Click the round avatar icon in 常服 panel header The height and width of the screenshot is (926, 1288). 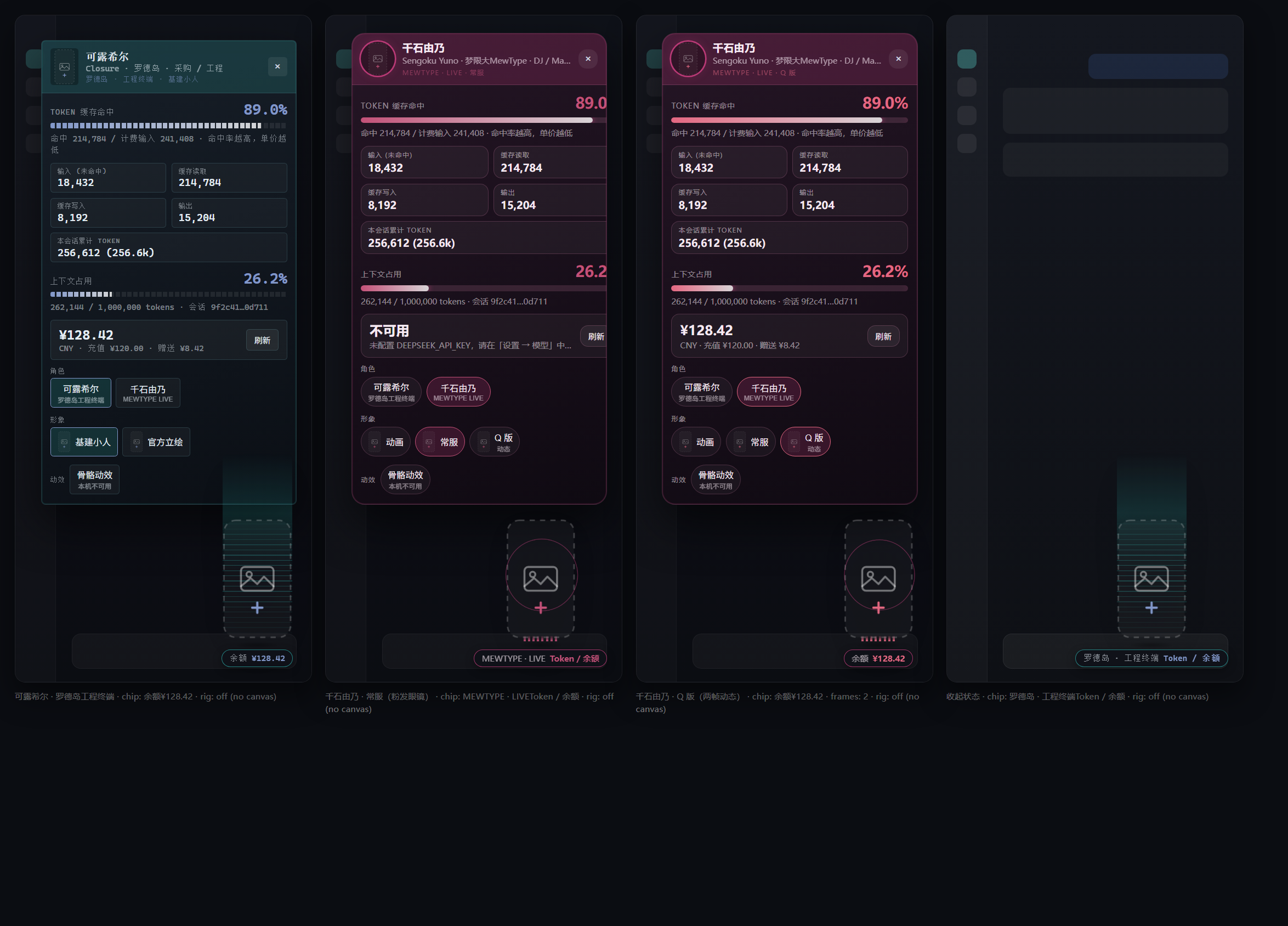tap(378, 59)
